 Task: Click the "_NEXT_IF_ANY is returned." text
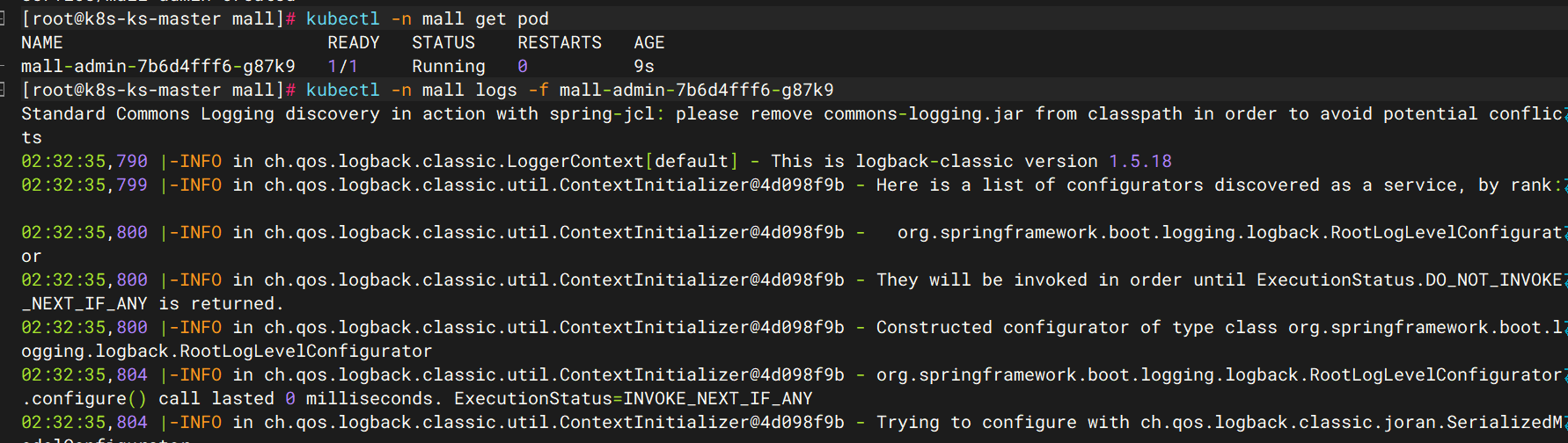tap(152, 304)
